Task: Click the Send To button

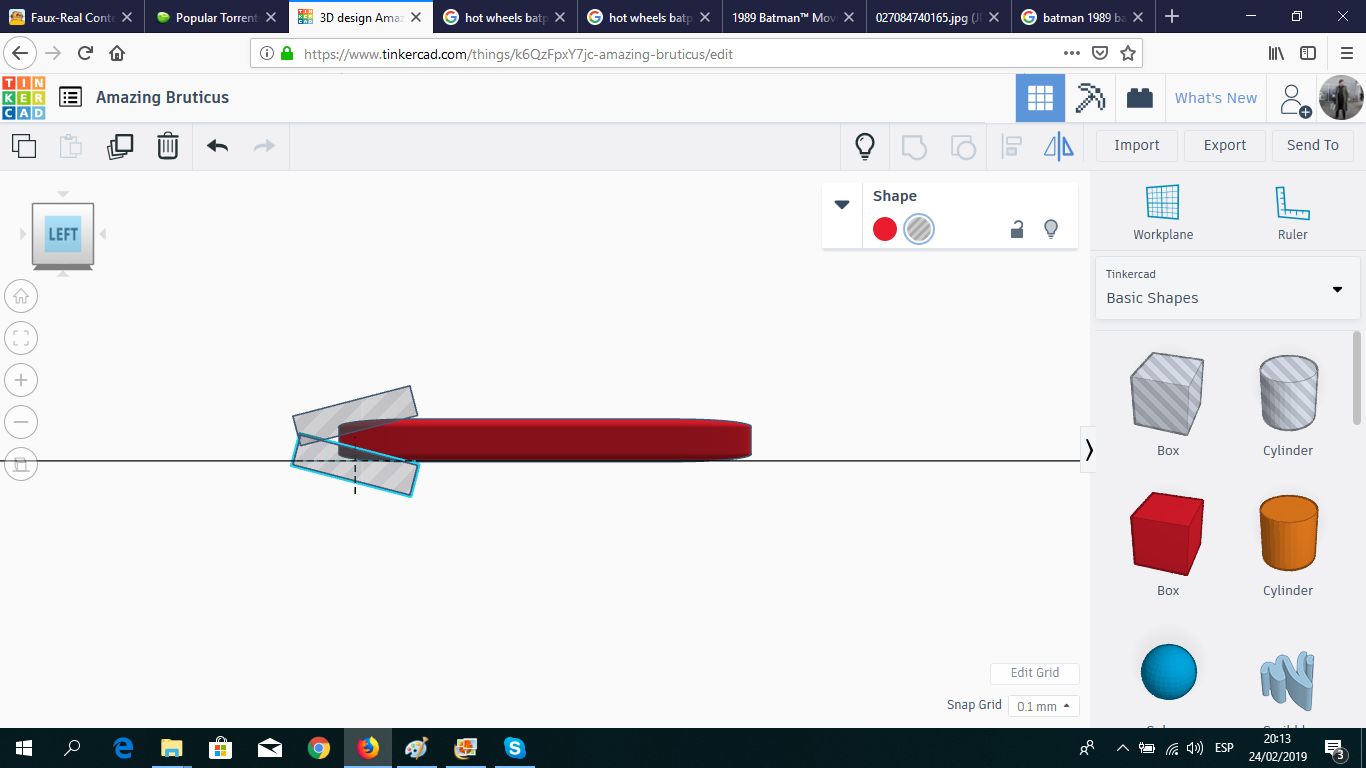Action: coord(1313,146)
